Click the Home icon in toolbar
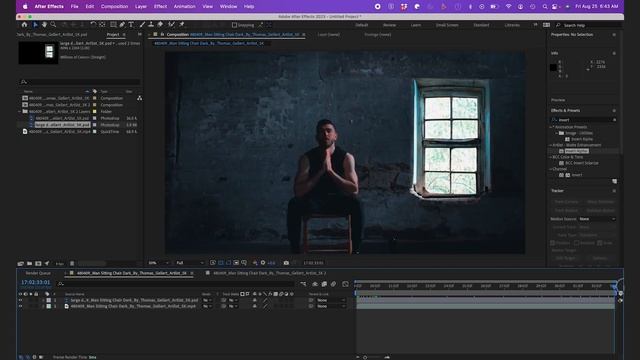The width and height of the screenshot is (640, 360). (24, 25)
